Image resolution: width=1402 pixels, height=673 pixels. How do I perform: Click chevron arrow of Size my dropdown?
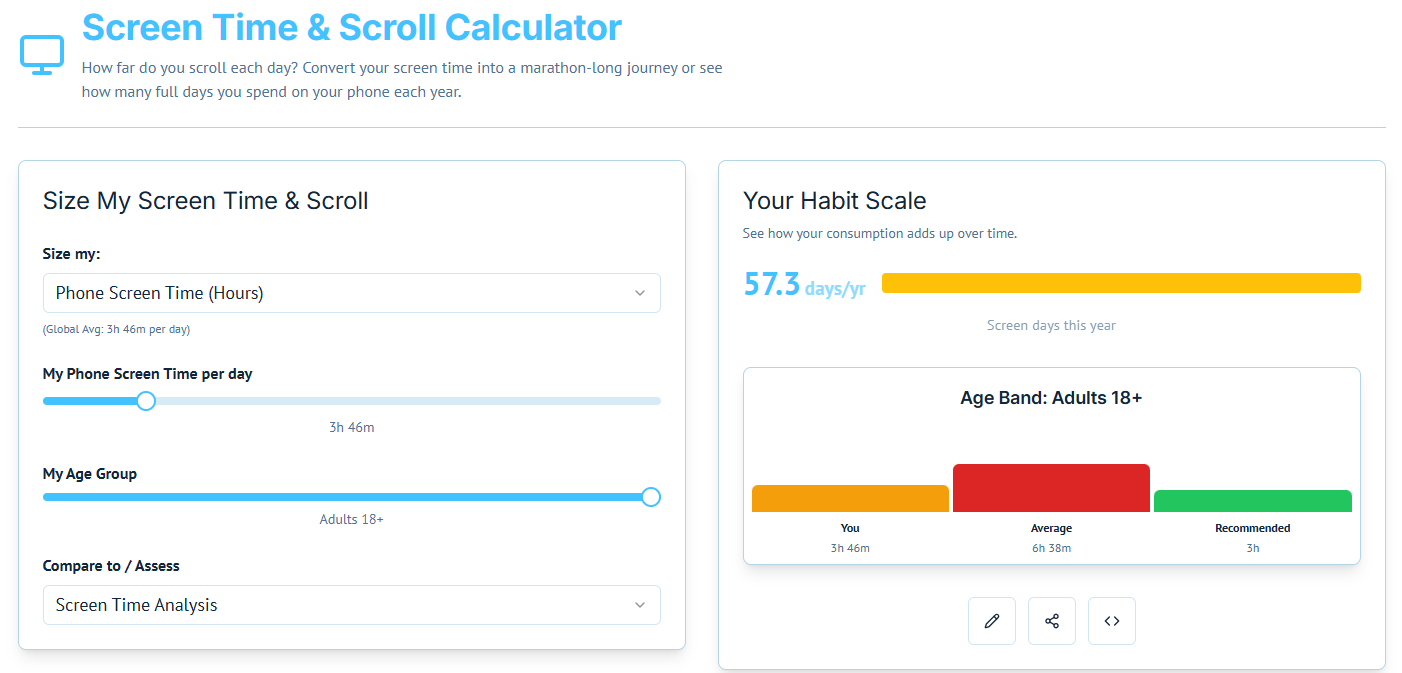point(640,293)
